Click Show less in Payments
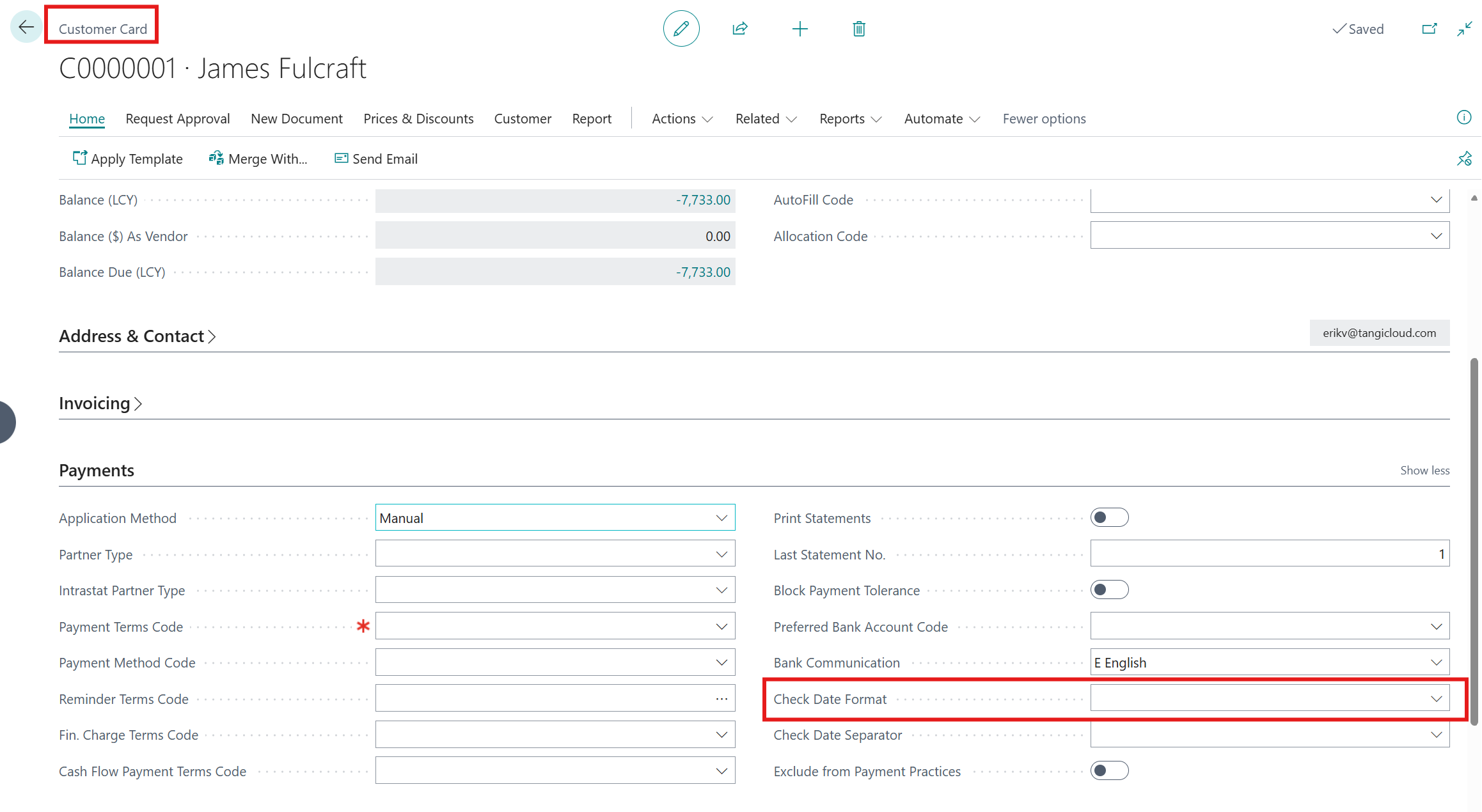Viewport: 1482px width, 812px height. [1424, 471]
